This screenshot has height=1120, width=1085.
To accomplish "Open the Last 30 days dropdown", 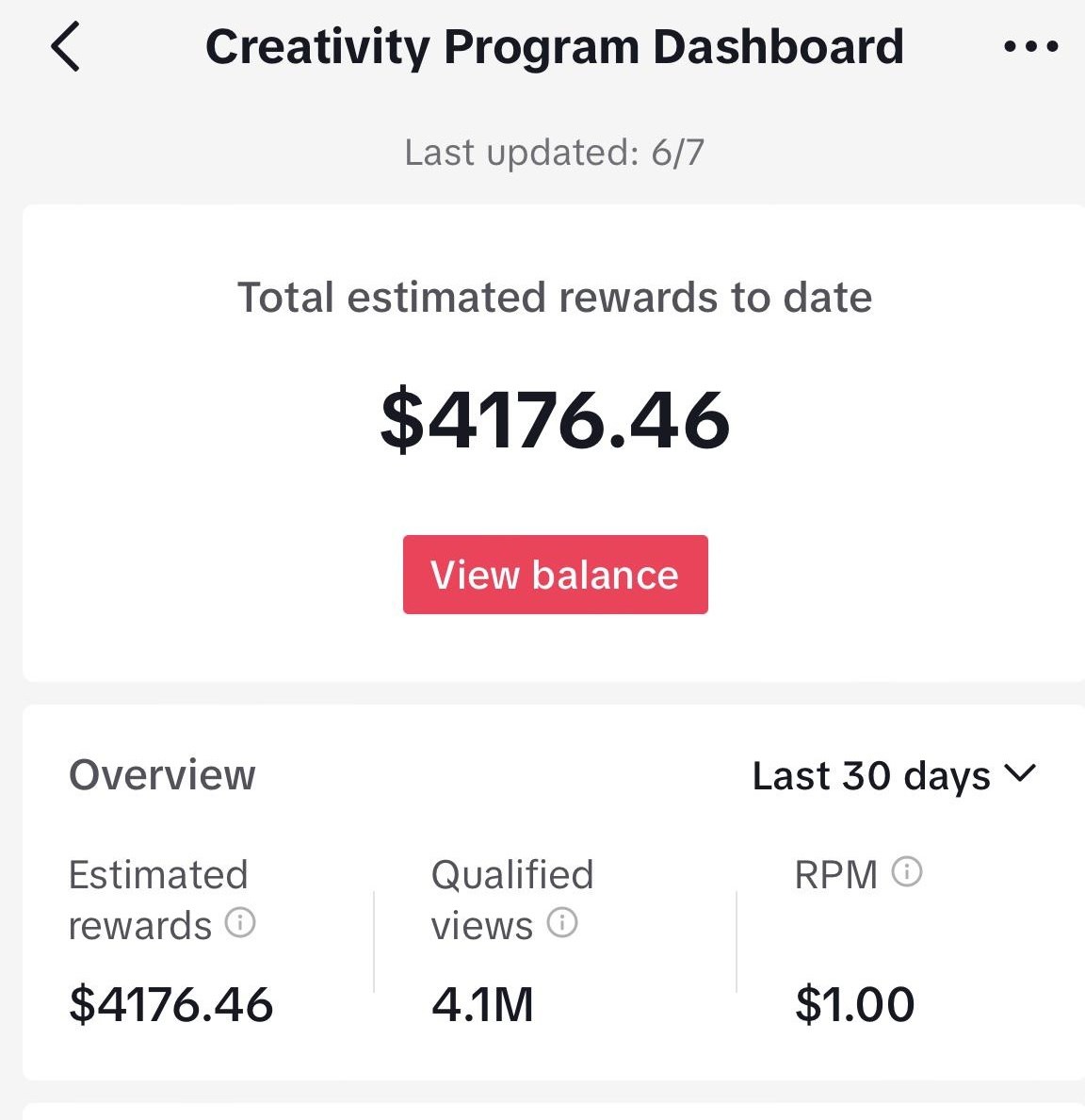I will 893,776.
